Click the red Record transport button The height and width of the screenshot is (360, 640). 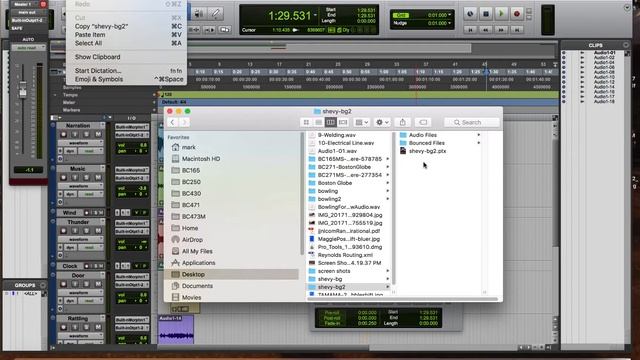(x=516, y=13)
